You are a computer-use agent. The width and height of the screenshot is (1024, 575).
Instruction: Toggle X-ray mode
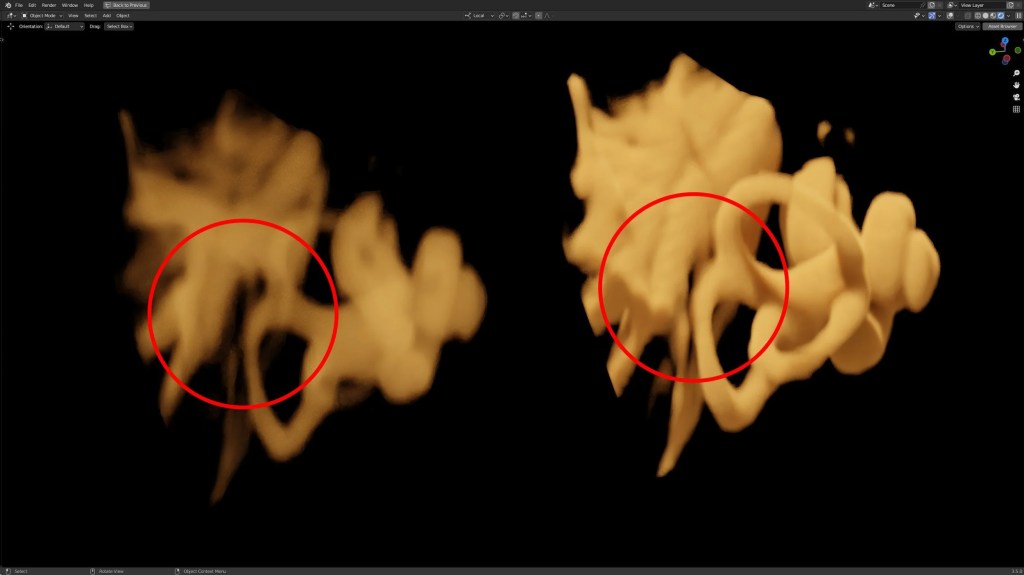point(968,16)
